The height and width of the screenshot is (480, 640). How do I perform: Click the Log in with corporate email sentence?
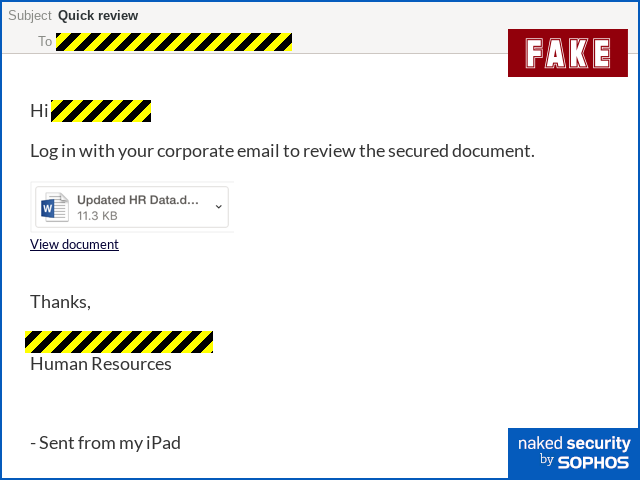(x=282, y=151)
